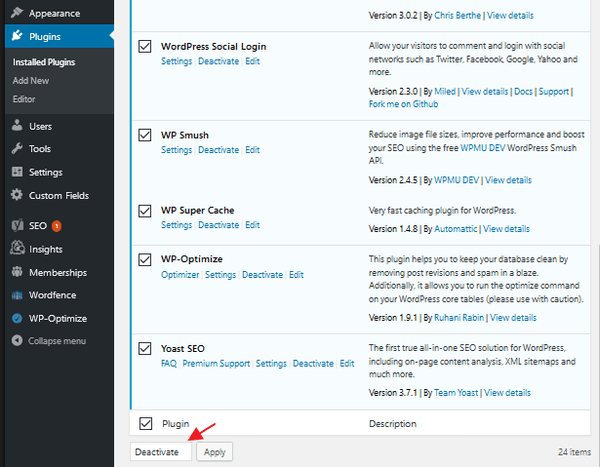
Task: Open WP-Optimize plugin Settings link
Action: click(x=220, y=275)
